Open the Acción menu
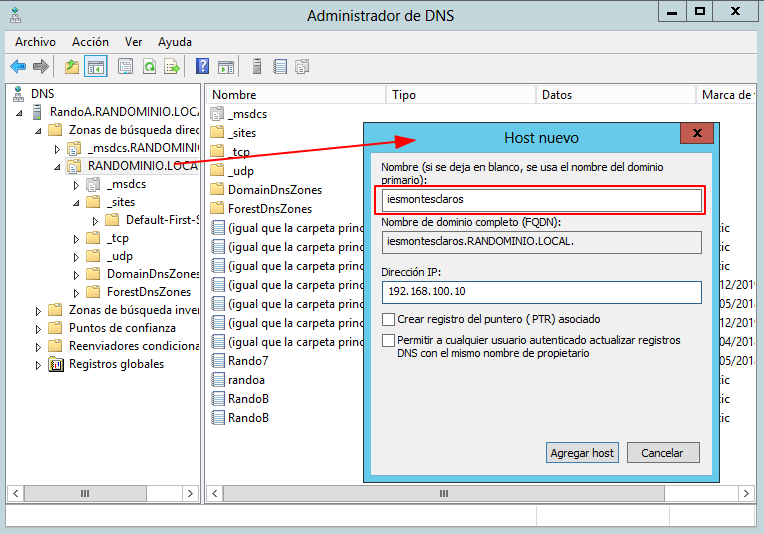The height and width of the screenshot is (534, 764). tap(90, 42)
